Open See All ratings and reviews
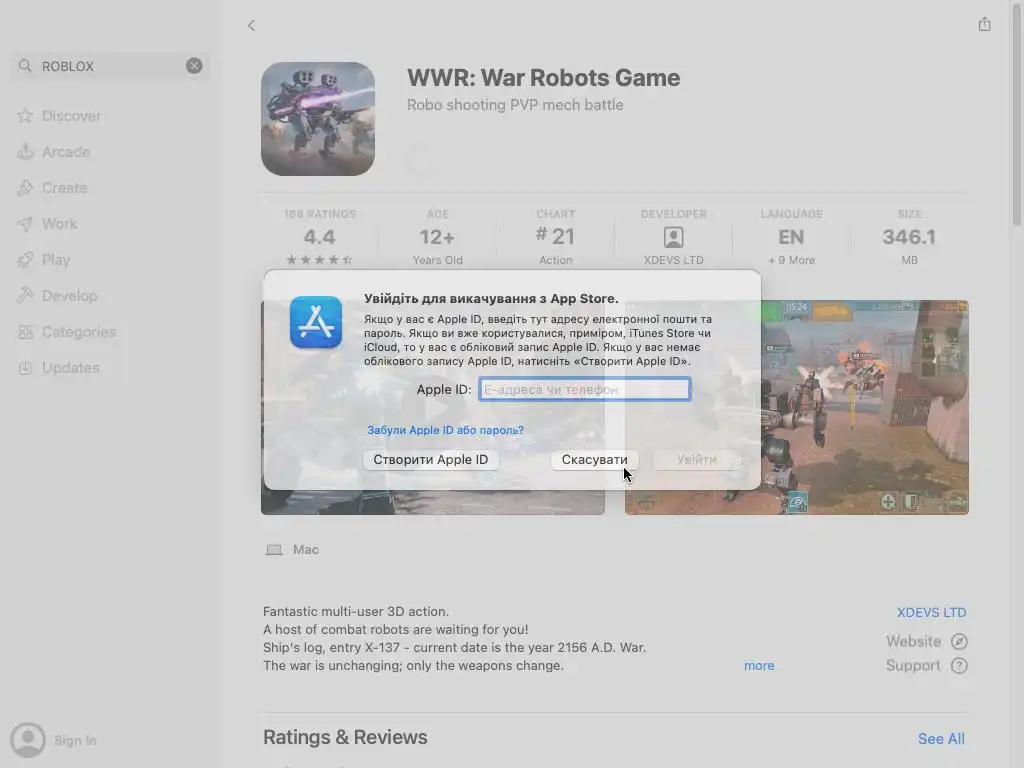This screenshot has height=768, width=1024. pyautogui.click(x=941, y=739)
